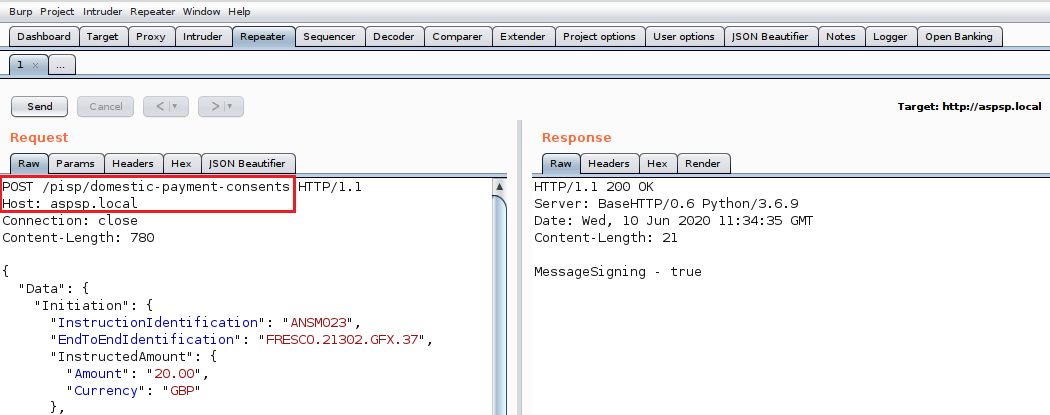Click the Target: http://aspsp.local label
The image size is (1050, 415).
pos(969,106)
